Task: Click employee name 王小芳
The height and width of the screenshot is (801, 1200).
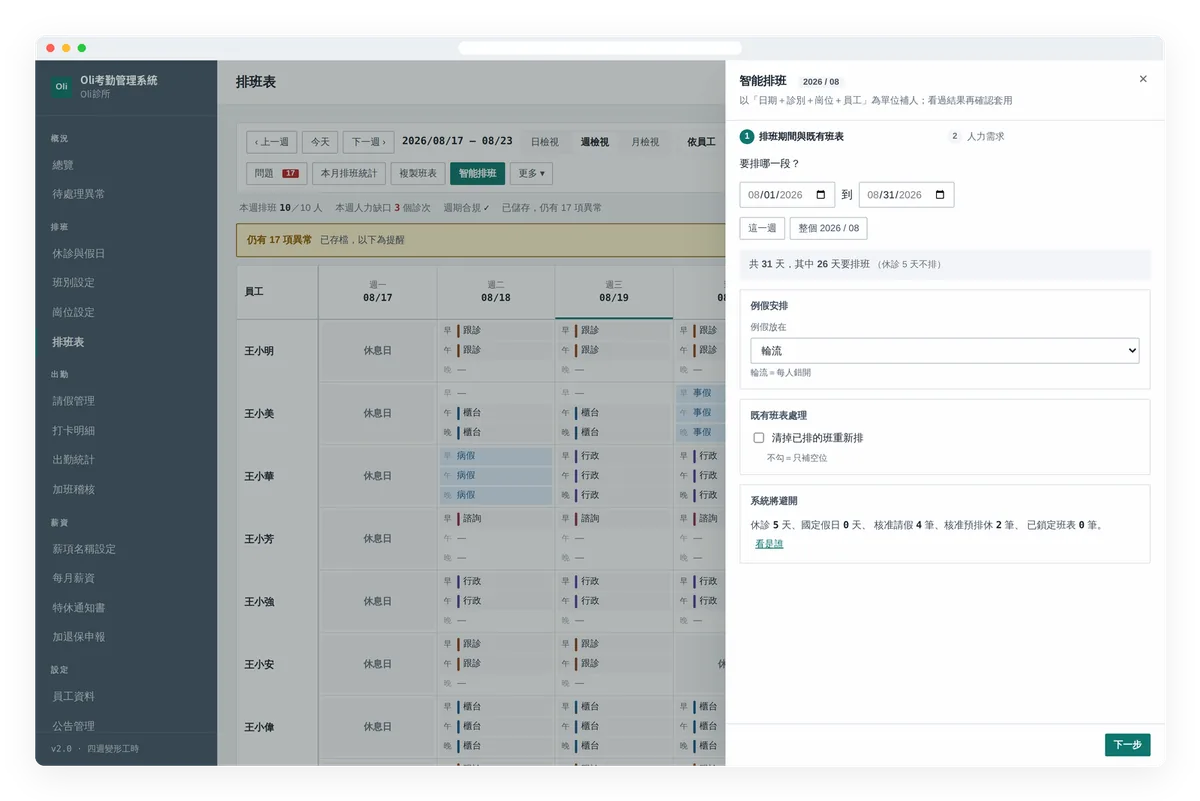Action: click(x=259, y=539)
